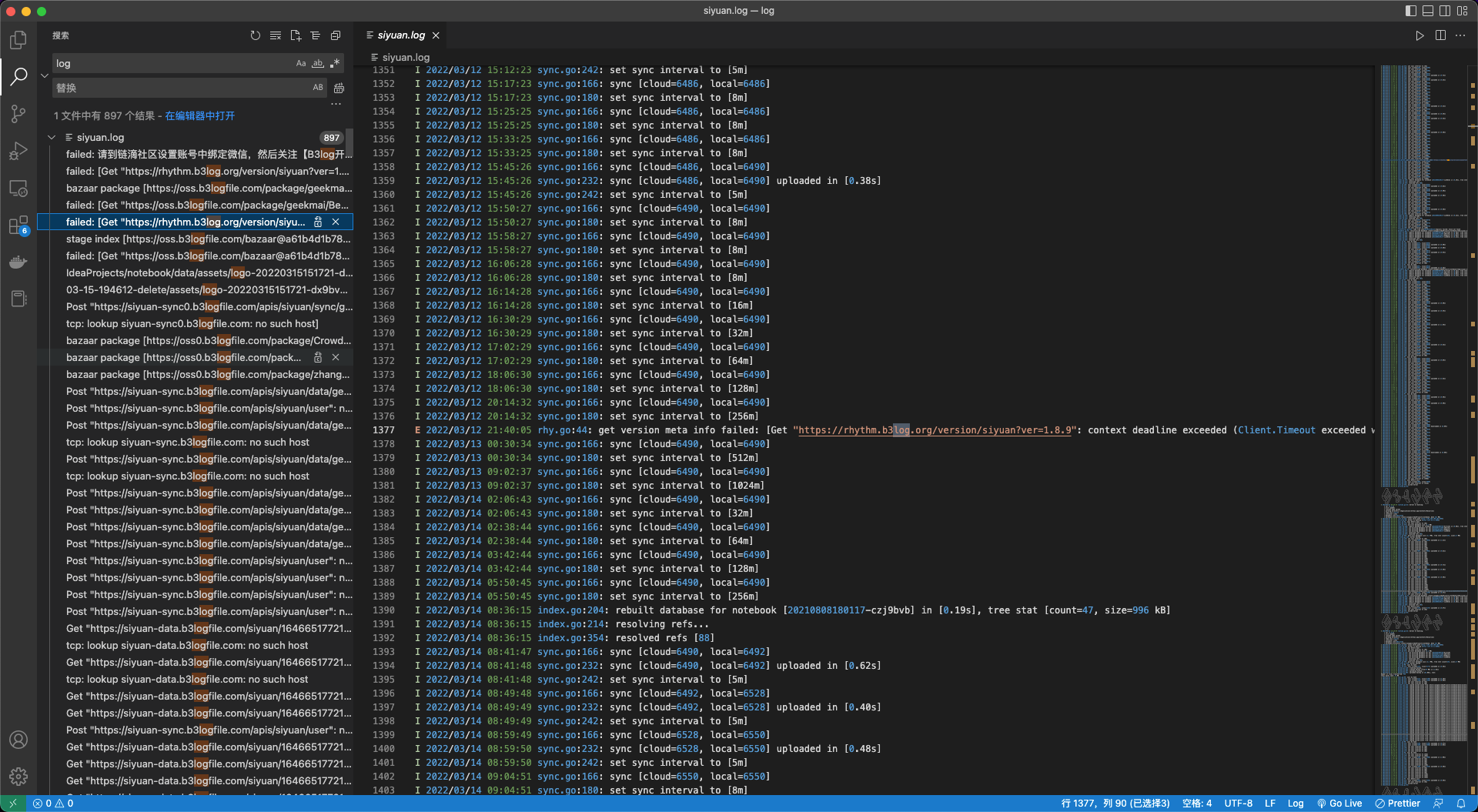Toggle Match Case in search box
This screenshot has height=812, width=1478.
click(301, 64)
